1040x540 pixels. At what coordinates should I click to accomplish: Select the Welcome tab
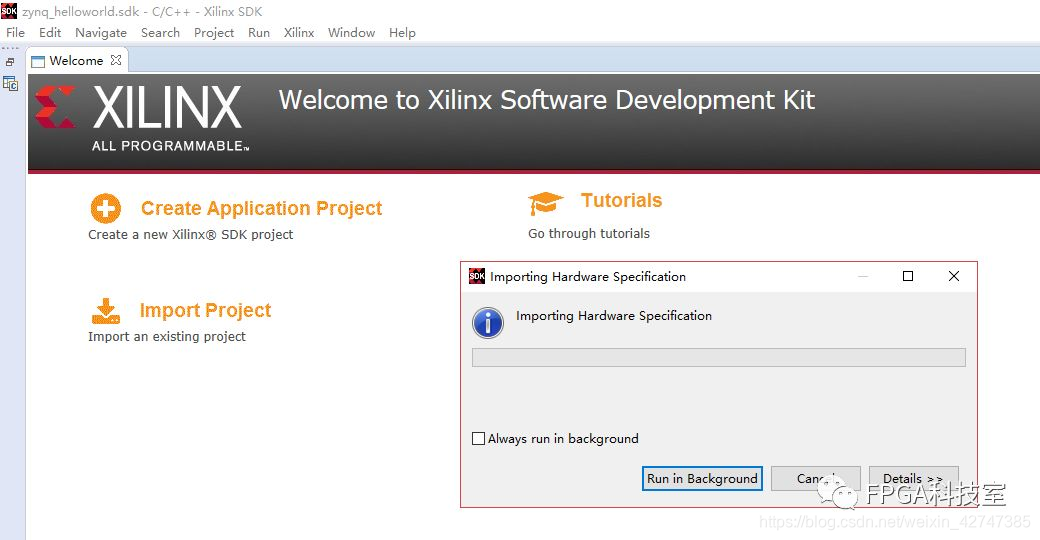click(76, 61)
